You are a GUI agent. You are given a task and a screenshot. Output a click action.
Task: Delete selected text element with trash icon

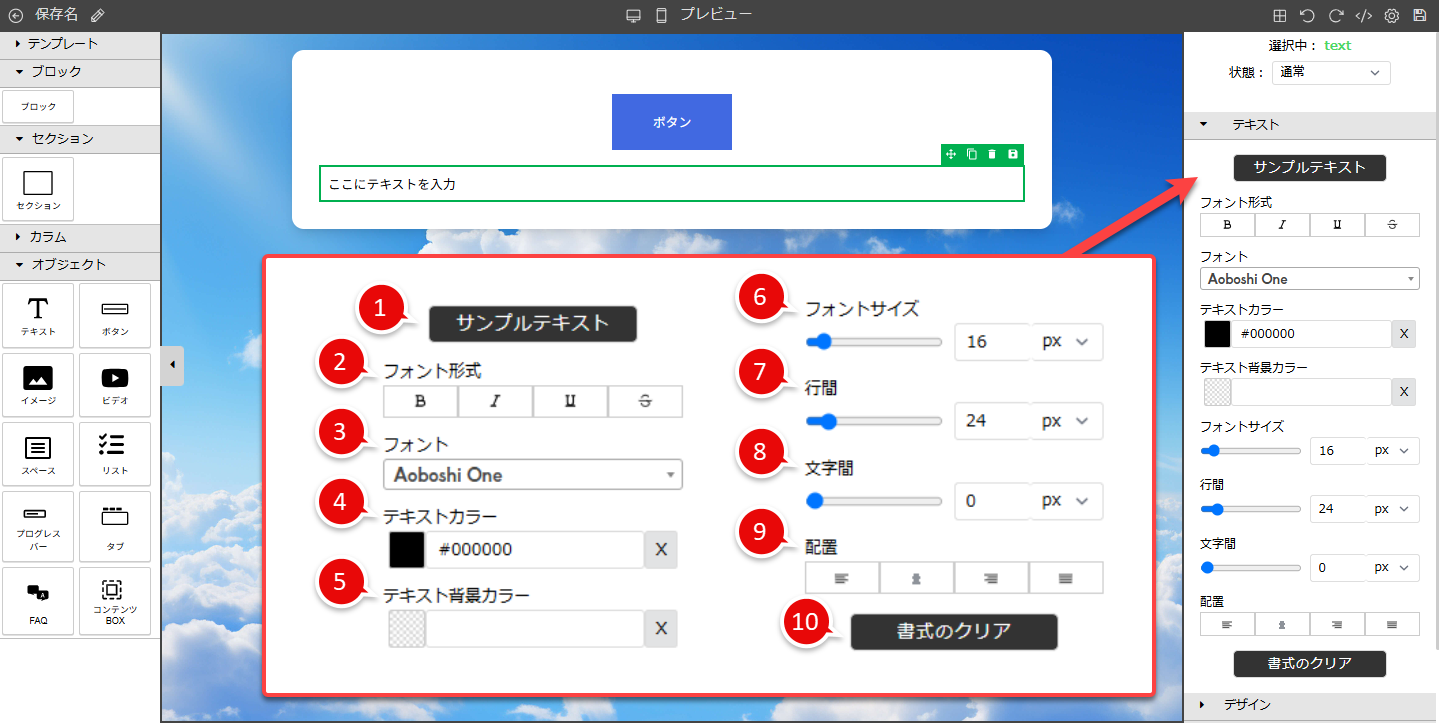point(992,154)
